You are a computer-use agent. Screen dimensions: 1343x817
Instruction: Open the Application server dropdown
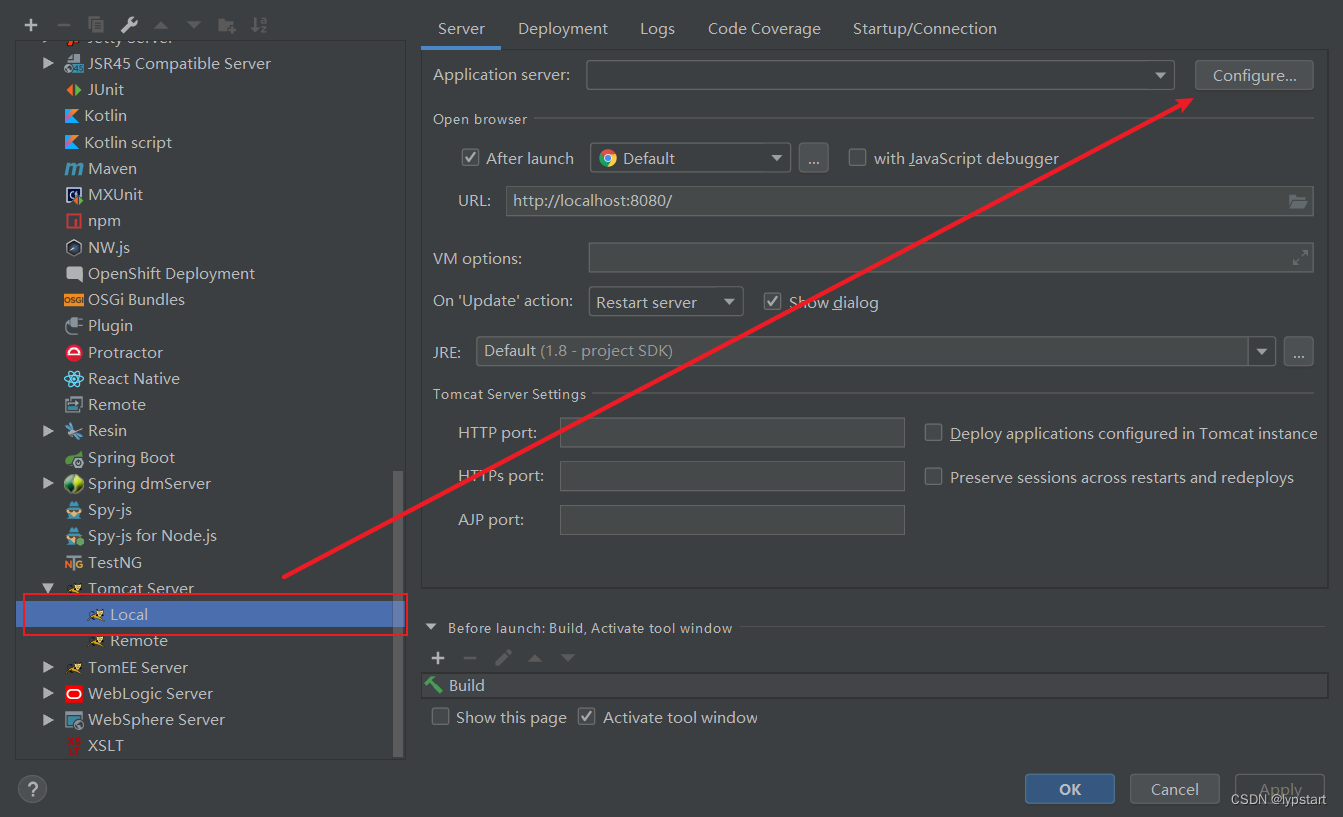[1160, 75]
